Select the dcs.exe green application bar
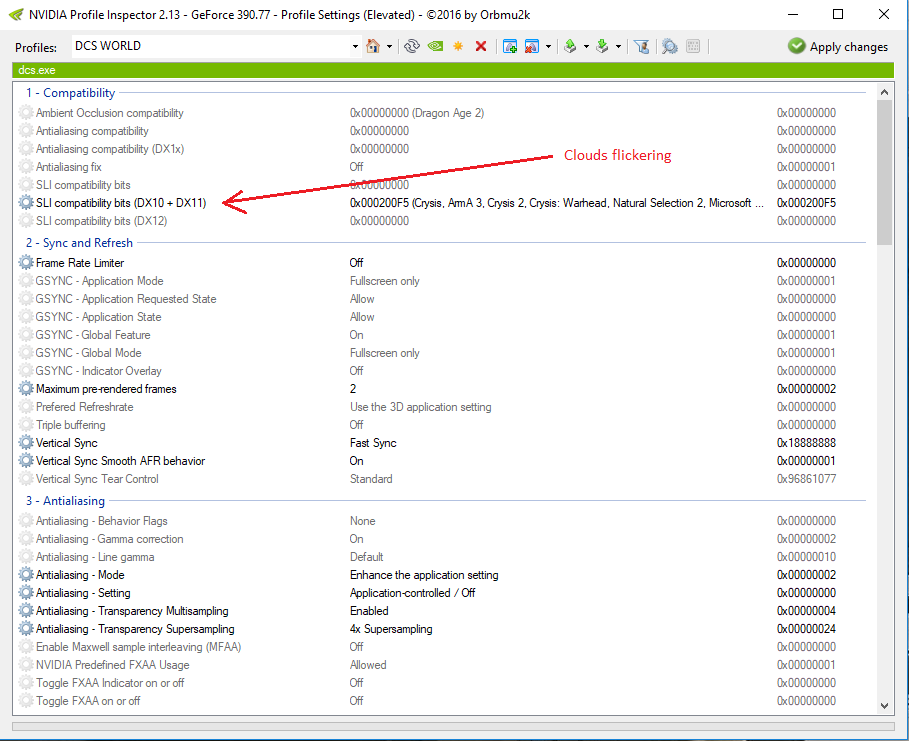The image size is (909, 741). tap(453, 70)
